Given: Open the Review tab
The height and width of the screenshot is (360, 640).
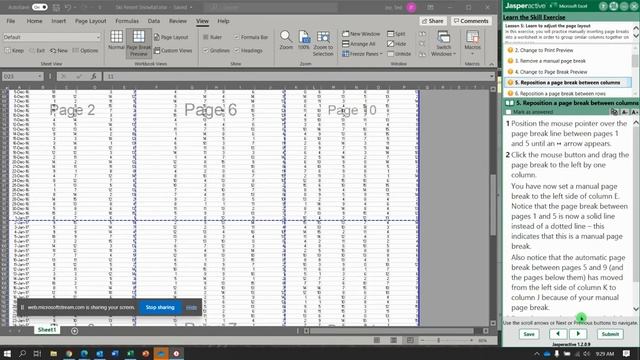Looking at the screenshot, I should [x=178, y=21].
